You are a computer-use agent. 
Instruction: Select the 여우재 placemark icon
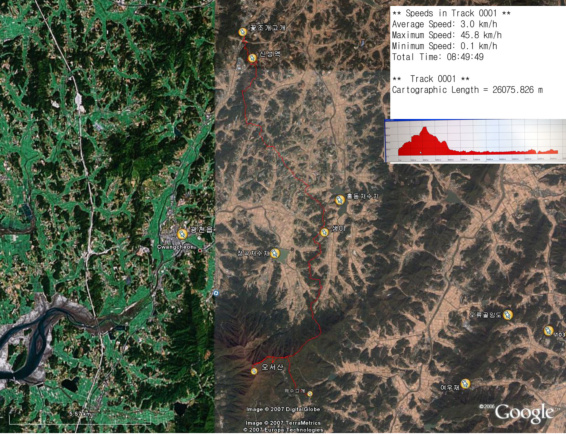point(465,383)
